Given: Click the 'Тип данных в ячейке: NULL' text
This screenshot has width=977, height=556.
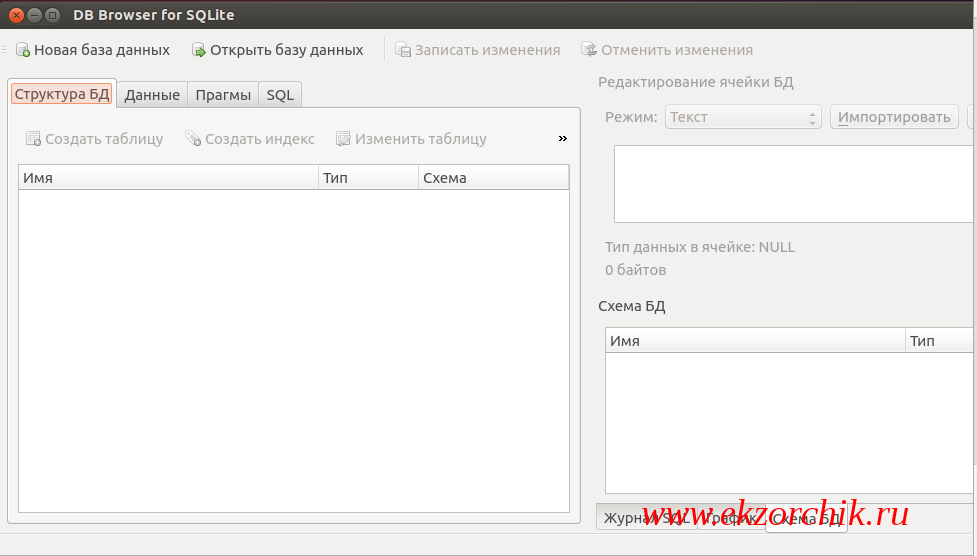Looking at the screenshot, I should click(x=700, y=247).
